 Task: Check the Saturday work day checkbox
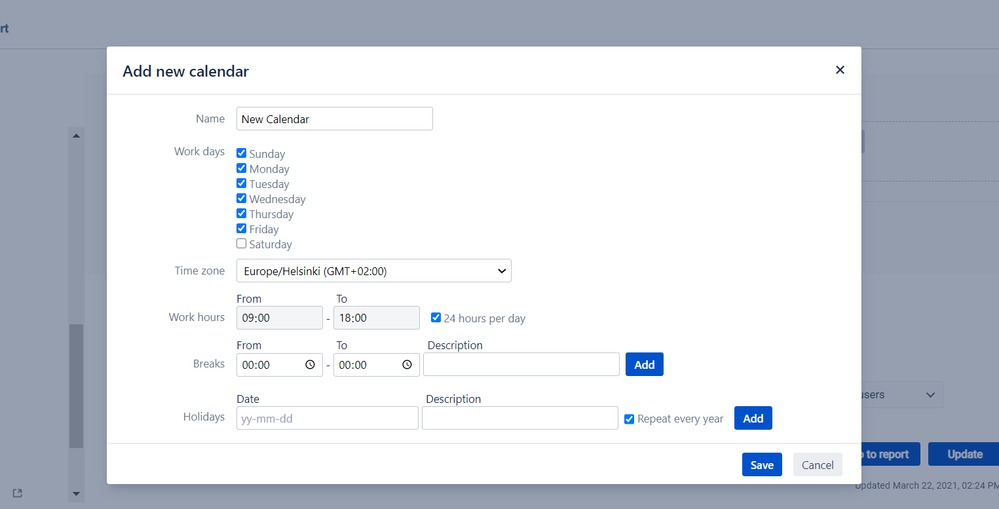(x=241, y=243)
